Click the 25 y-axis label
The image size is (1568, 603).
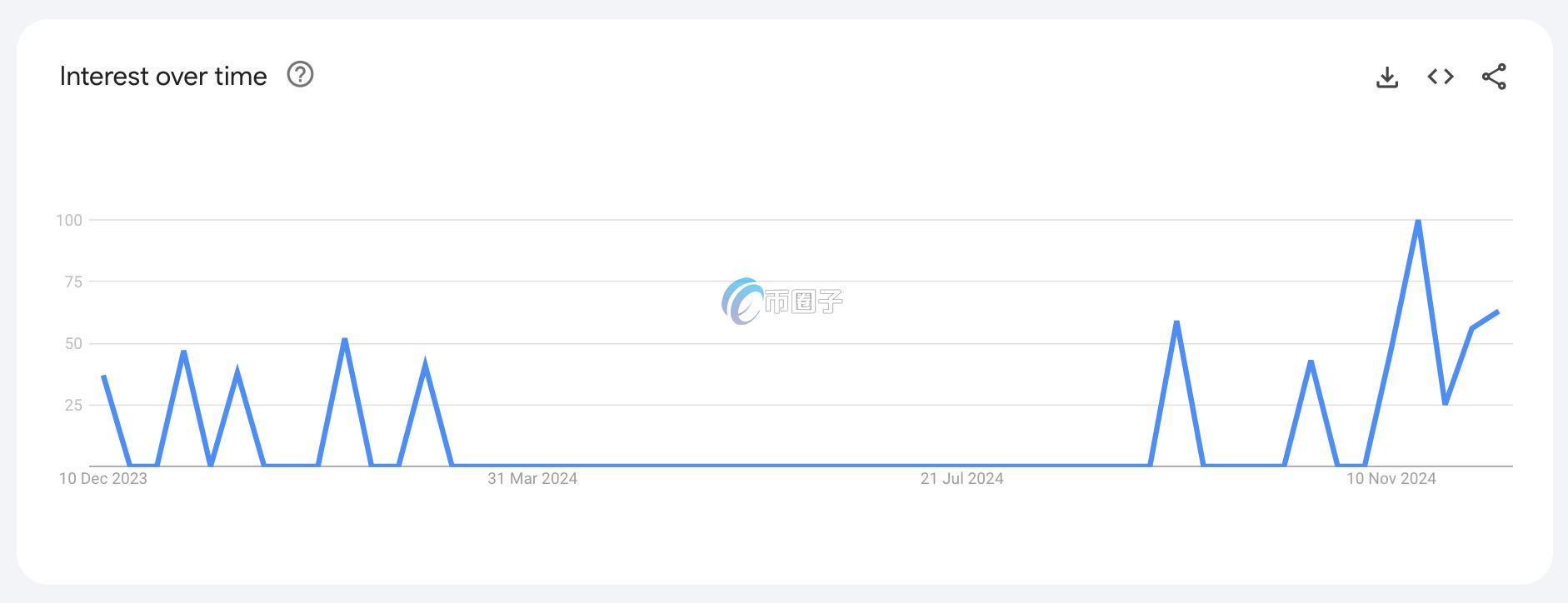click(x=73, y=405)
